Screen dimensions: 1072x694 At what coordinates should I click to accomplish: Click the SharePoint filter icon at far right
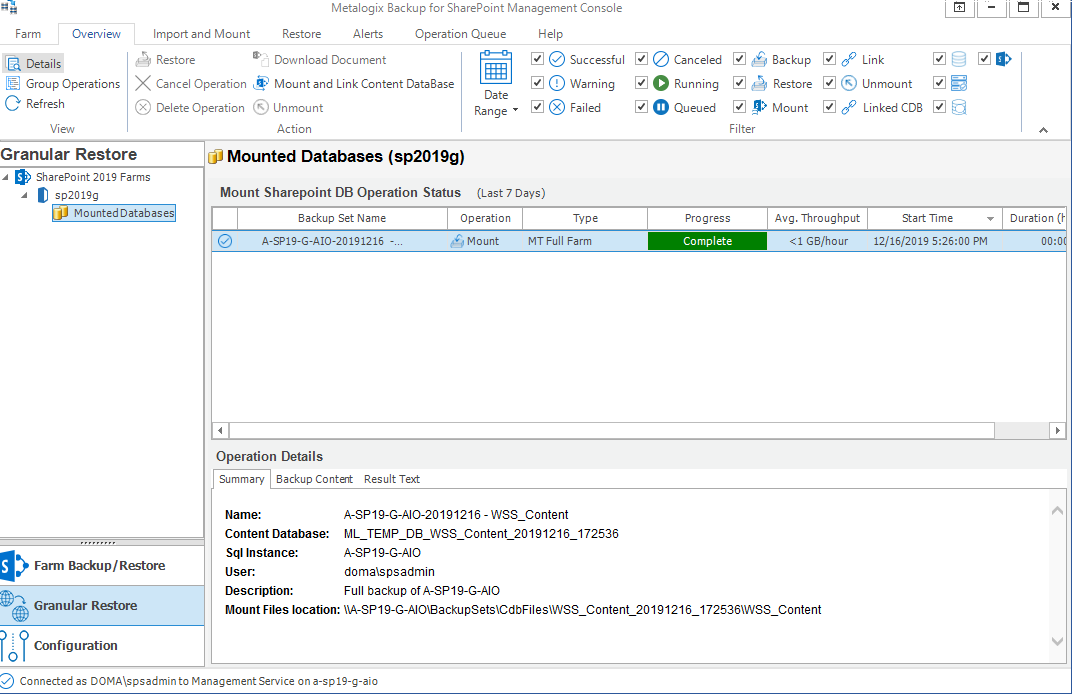pos(1004,59)
